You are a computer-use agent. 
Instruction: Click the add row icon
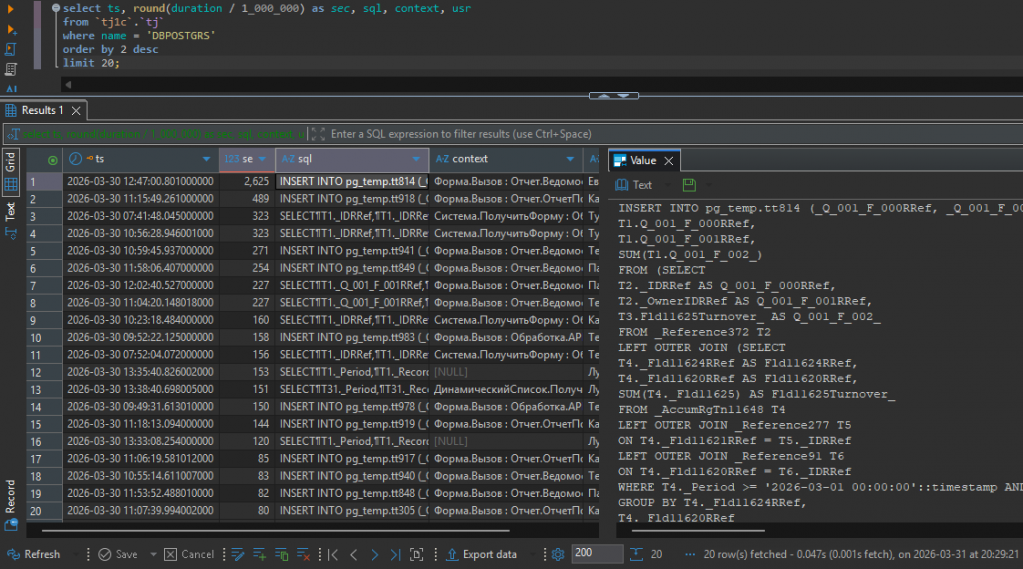tap(259, 554)
